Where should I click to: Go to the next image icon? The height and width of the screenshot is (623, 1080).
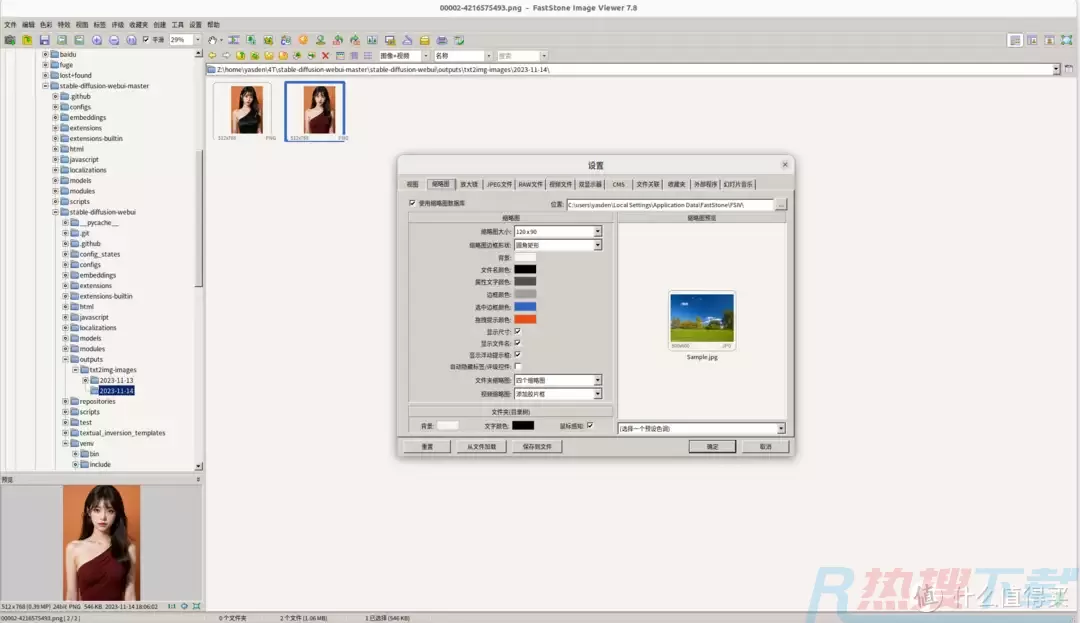click(x=79, y=40)
